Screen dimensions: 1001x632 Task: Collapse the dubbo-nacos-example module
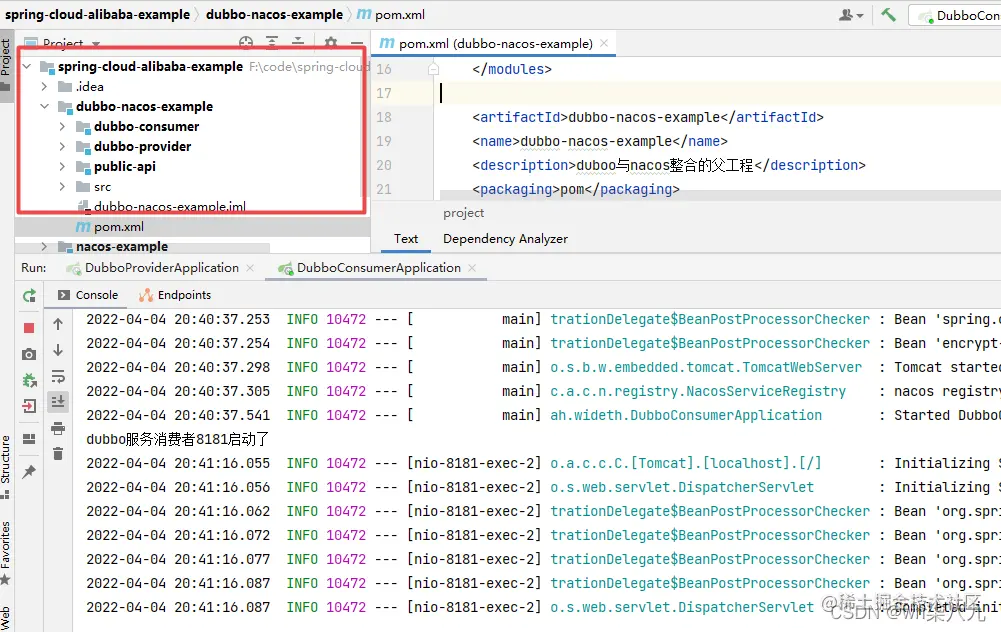[x=44, y=107]
